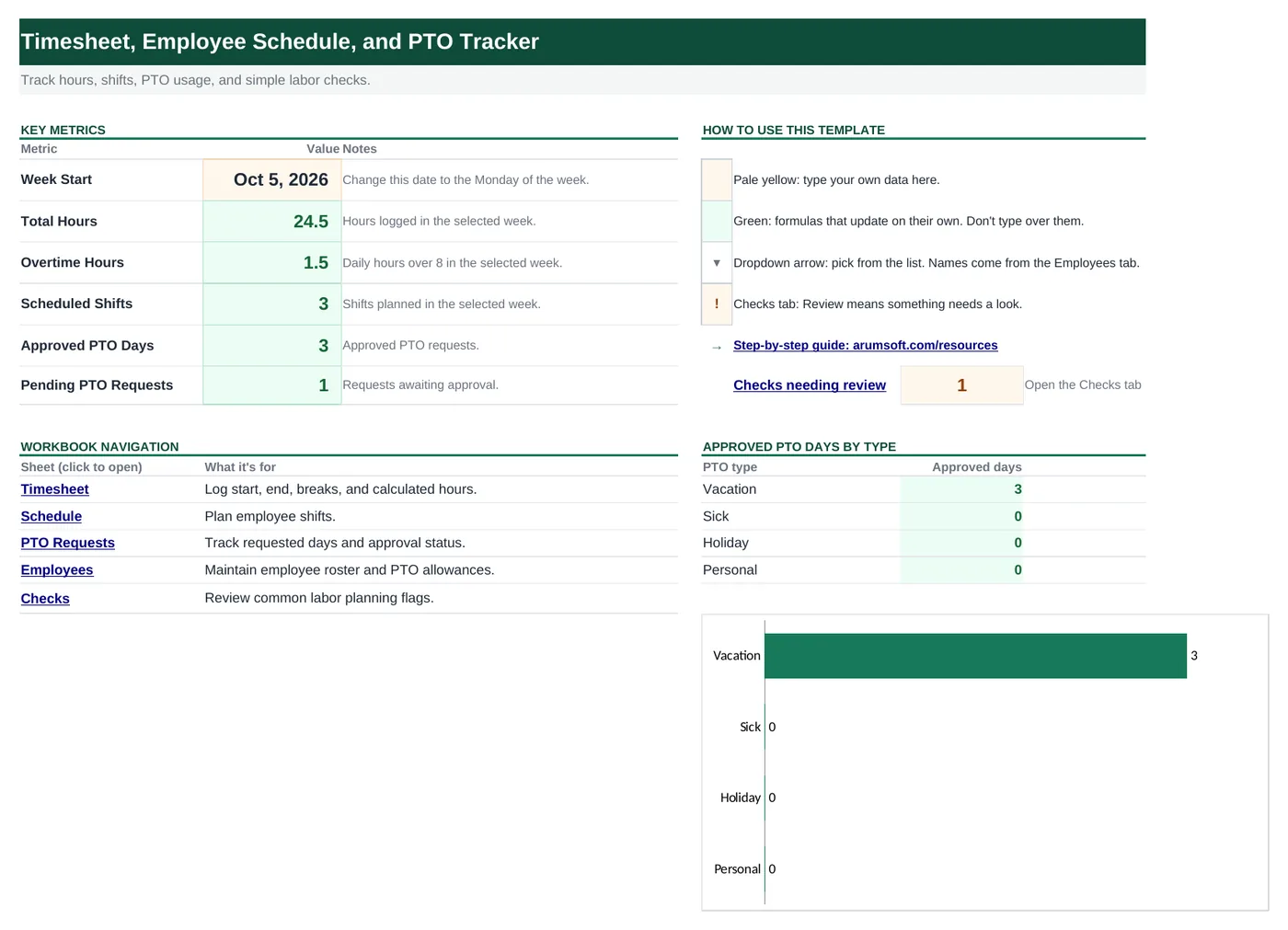Open the Schedule sheet link
The image size is (1288, 930).
(52, 516)
